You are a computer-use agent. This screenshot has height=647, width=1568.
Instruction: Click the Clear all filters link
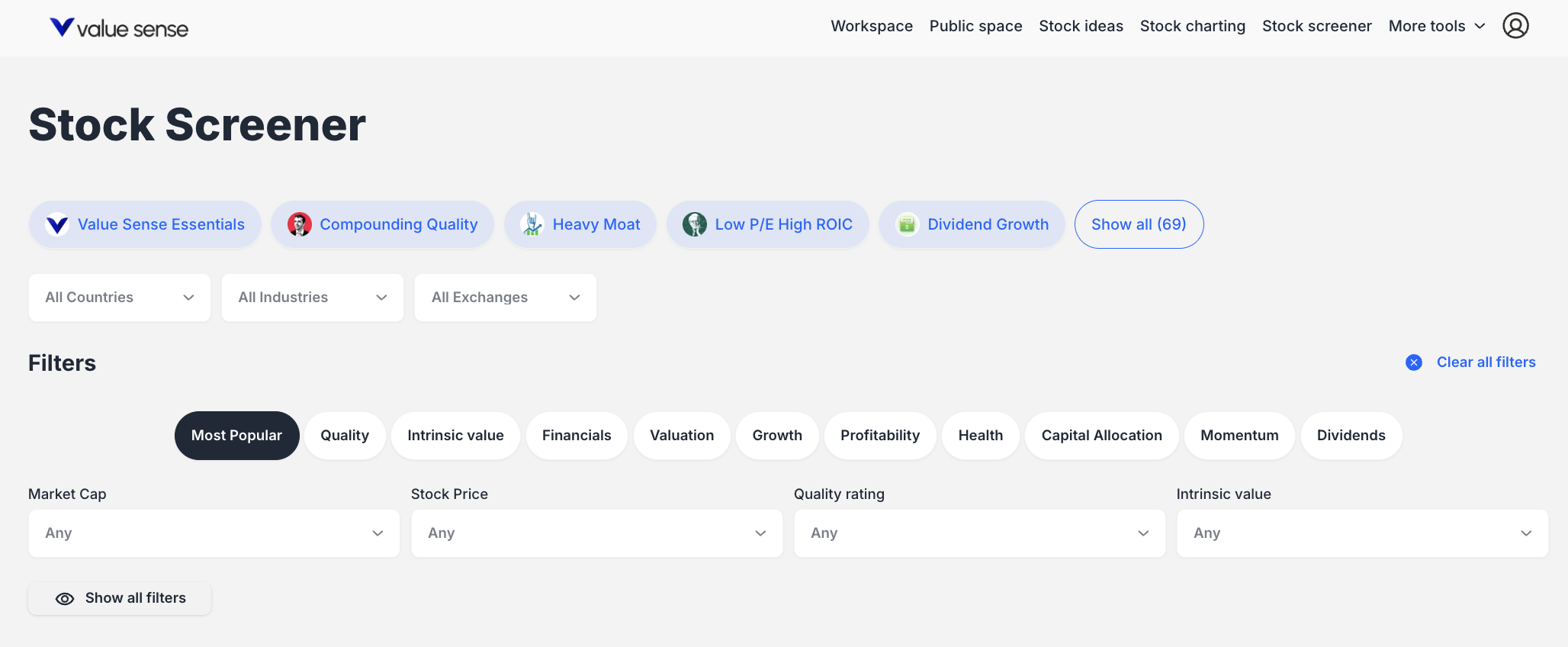pos(1486,362)
